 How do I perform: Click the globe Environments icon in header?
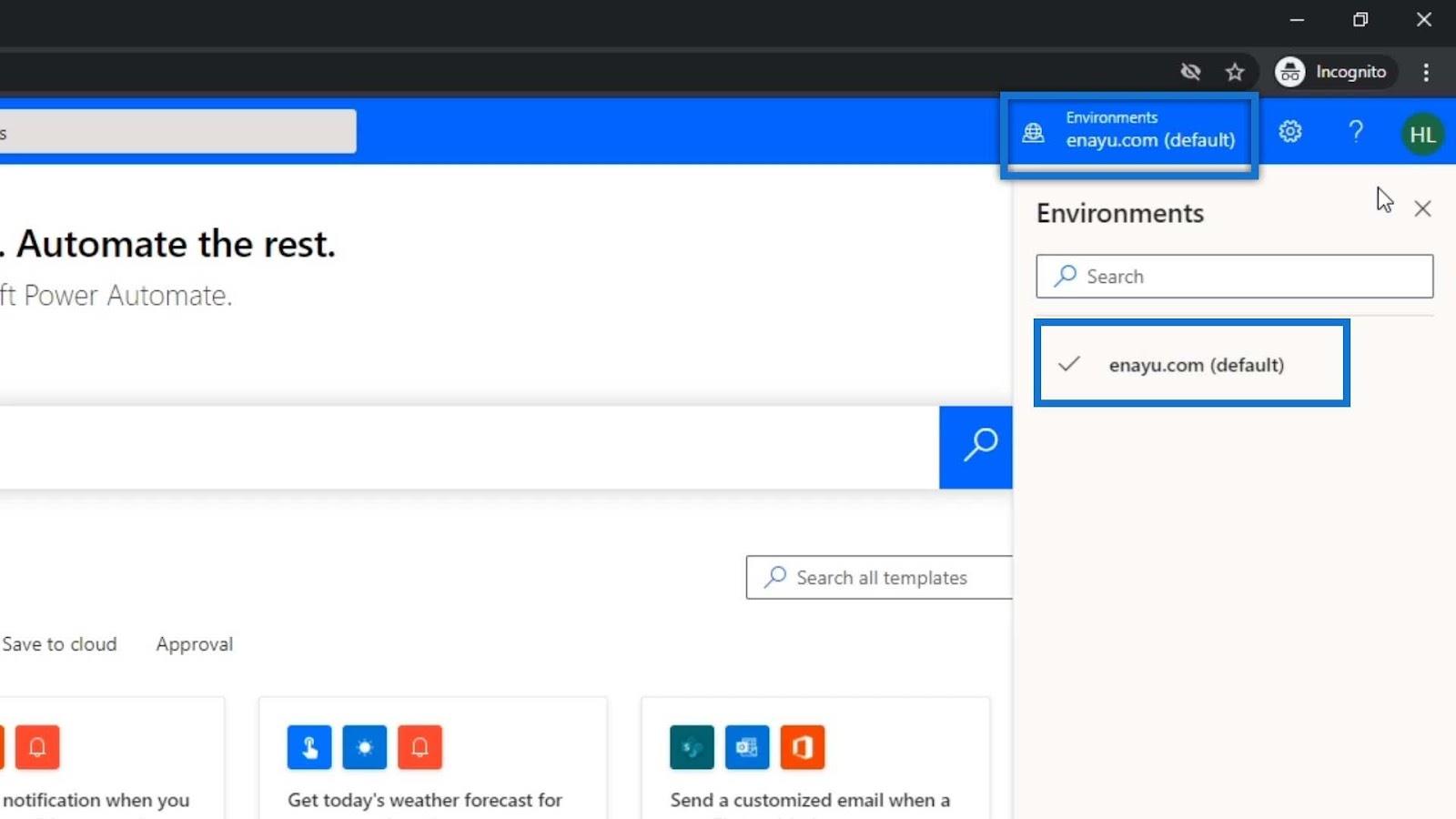[1033, 133]
